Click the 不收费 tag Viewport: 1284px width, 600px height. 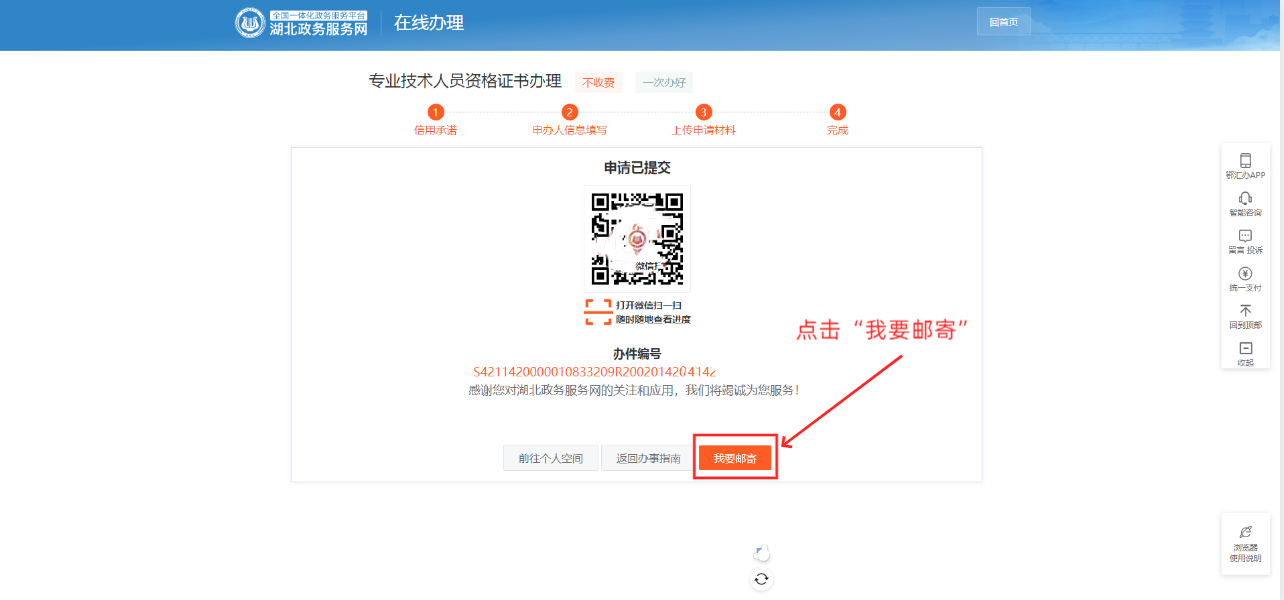[599, 82]
